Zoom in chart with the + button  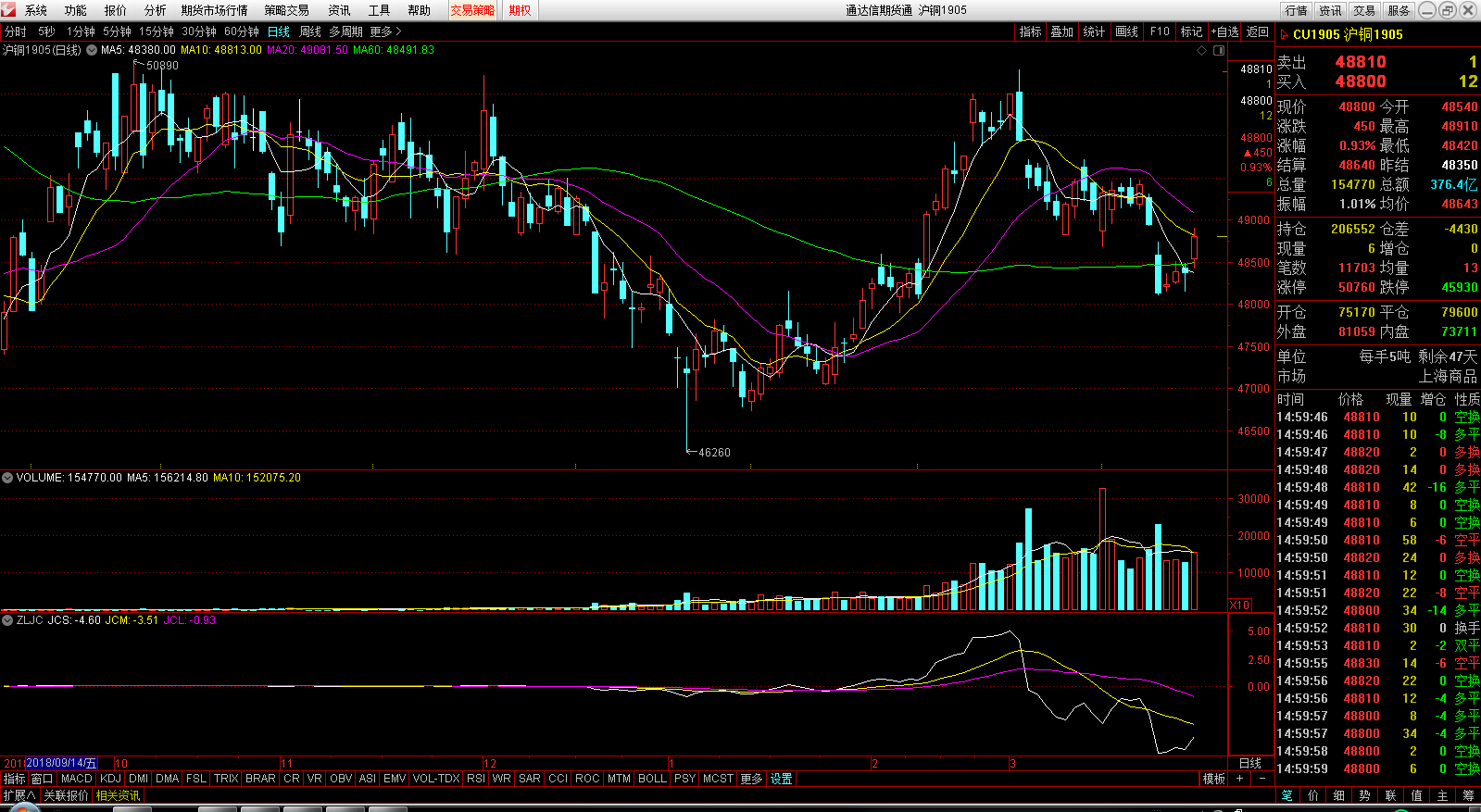(1240, 779)
